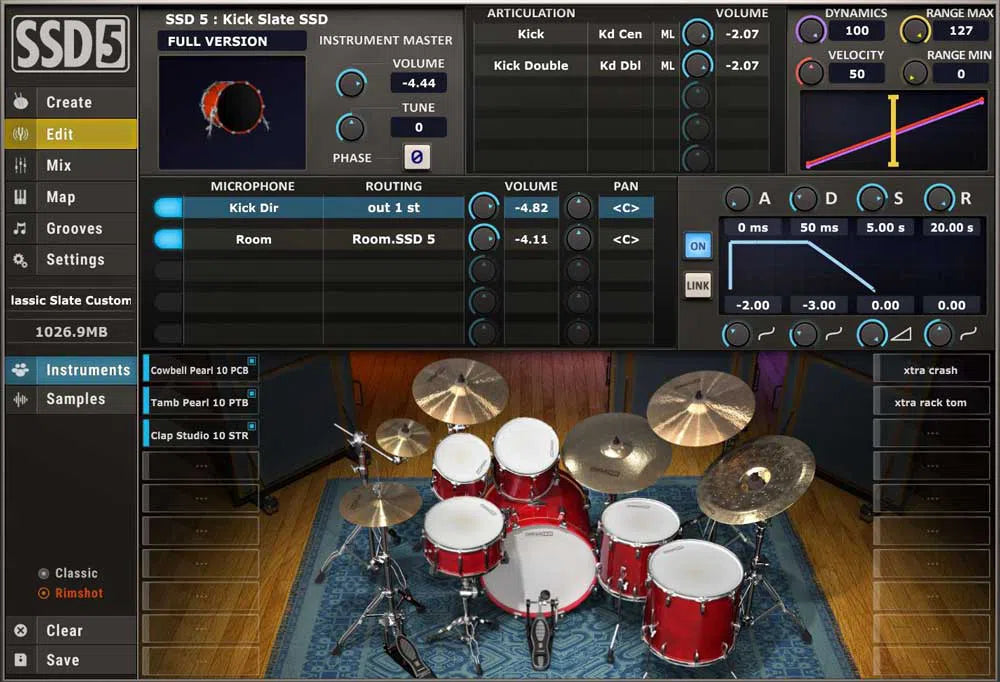Image resolution: width=1000 pixels, height=682 pixels.
Task: Enable the Room microphone channel toggle
Action: coord(166,239)
